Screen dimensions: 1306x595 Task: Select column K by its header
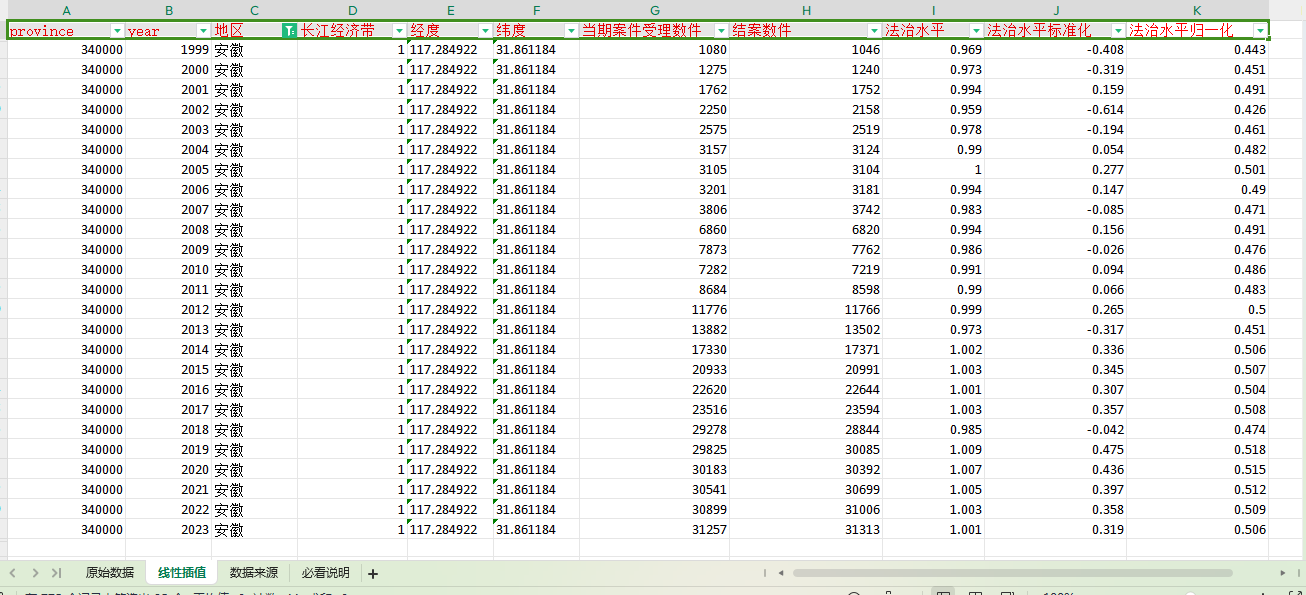pyautogui.click(x=1197, y=10)
